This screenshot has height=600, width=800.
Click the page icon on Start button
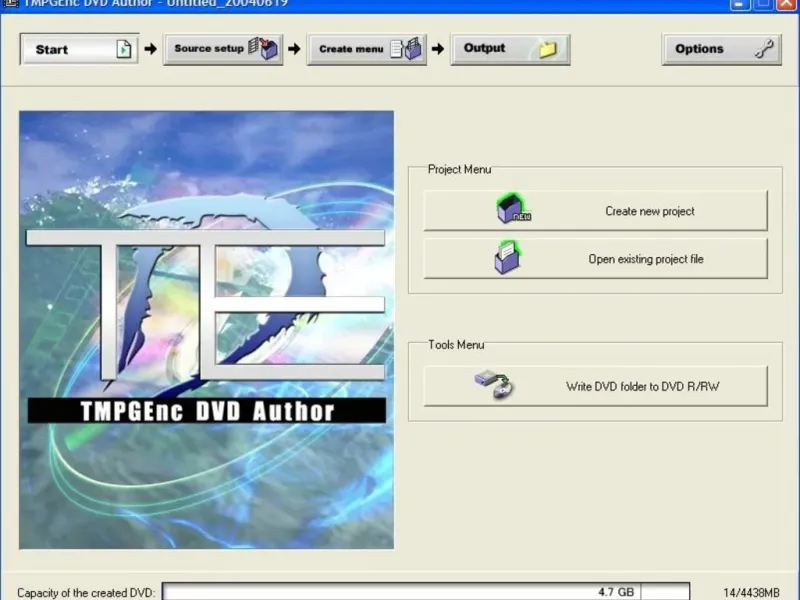tap(123, 49)
